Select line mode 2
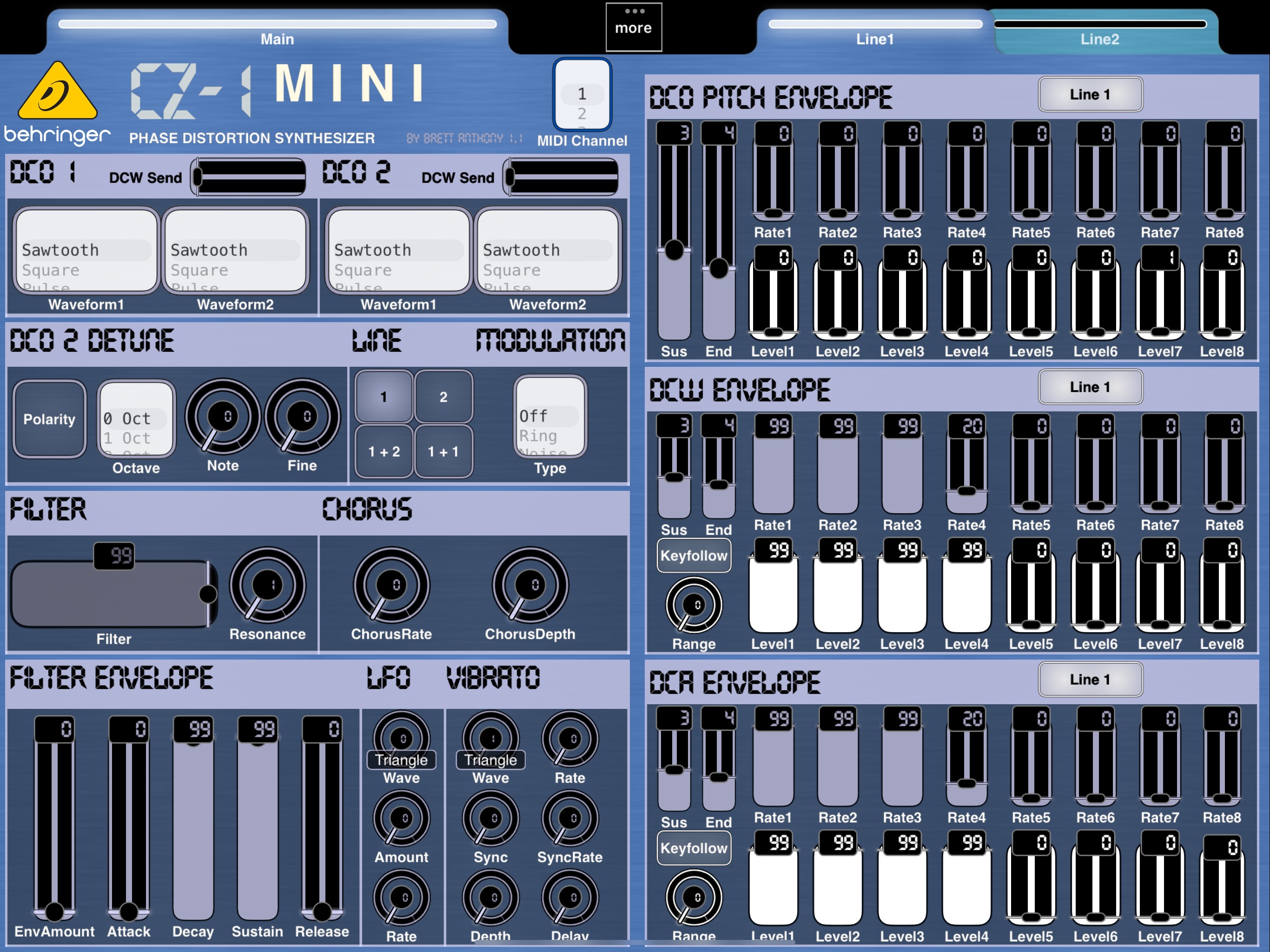The width and height of the screenshot is (1270, 952). [x=444, y=397]
